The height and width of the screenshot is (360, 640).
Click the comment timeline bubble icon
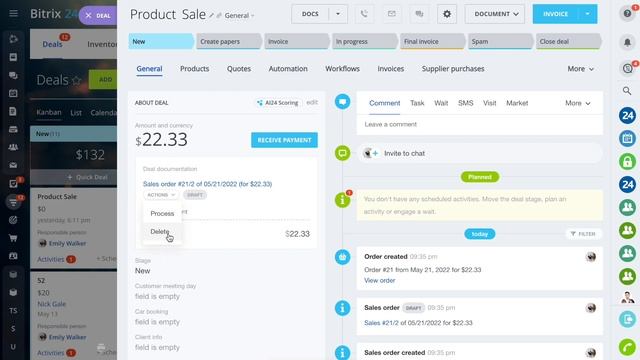(342, 101)
